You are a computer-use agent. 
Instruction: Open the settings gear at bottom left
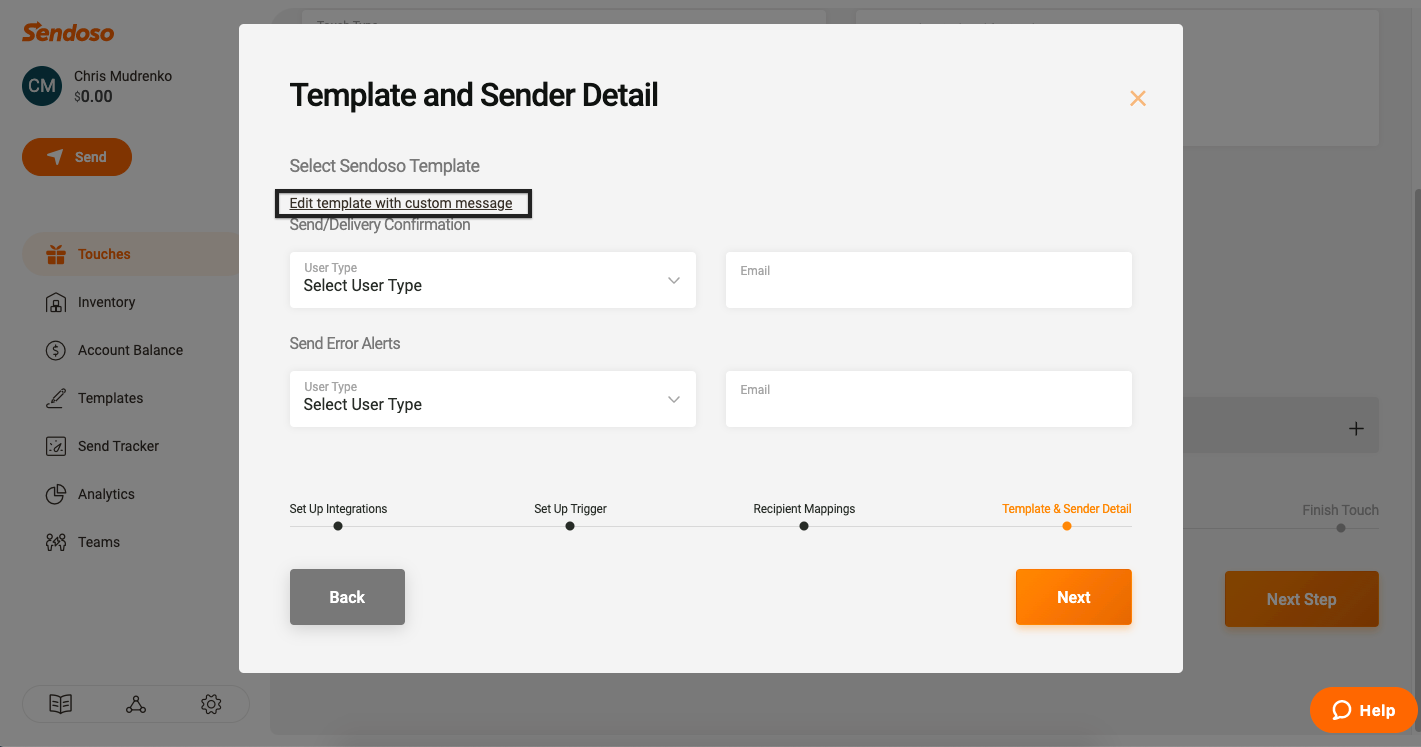click(211, 704)
